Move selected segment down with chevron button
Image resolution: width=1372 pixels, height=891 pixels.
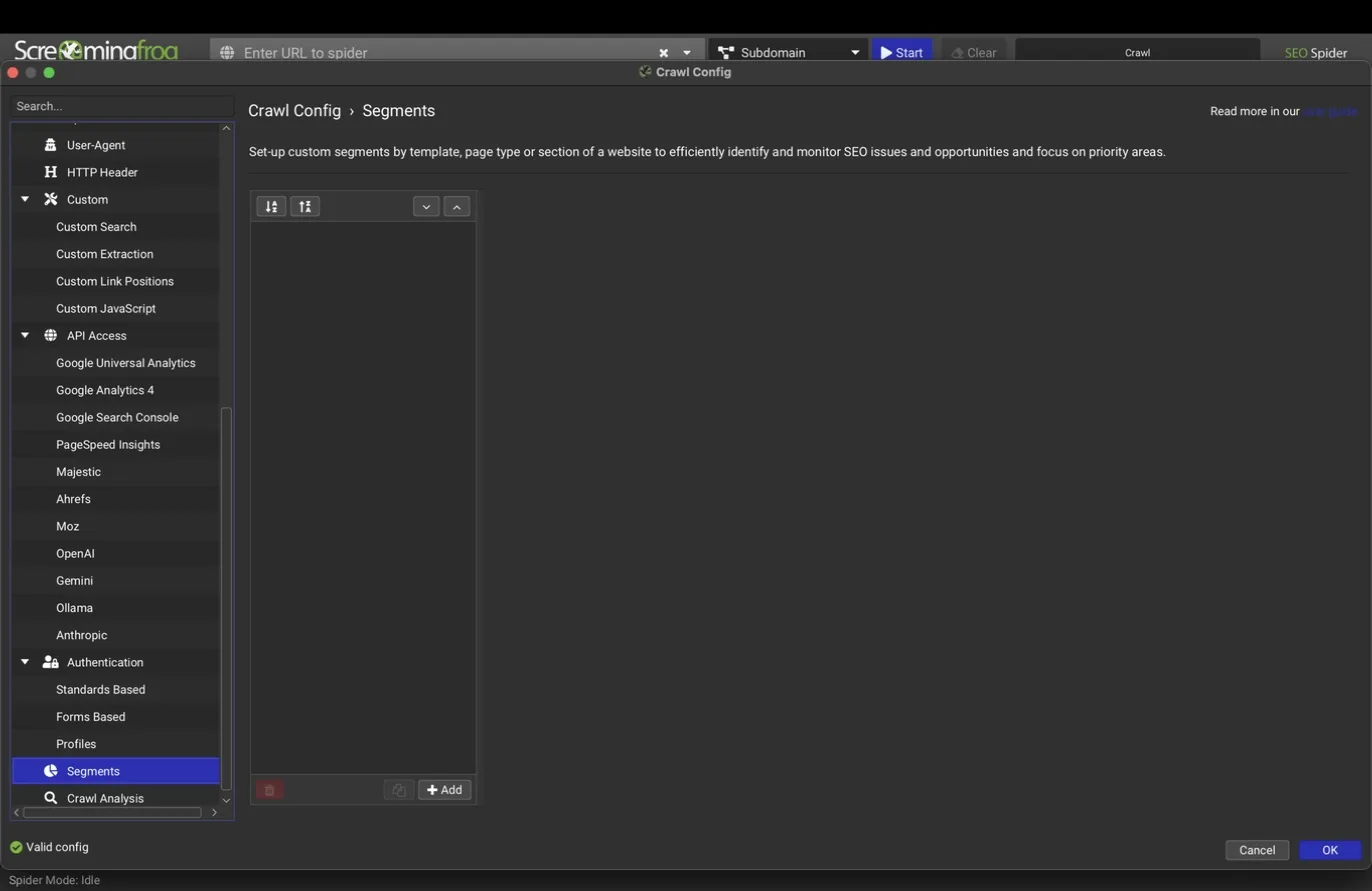coord(426,207)
